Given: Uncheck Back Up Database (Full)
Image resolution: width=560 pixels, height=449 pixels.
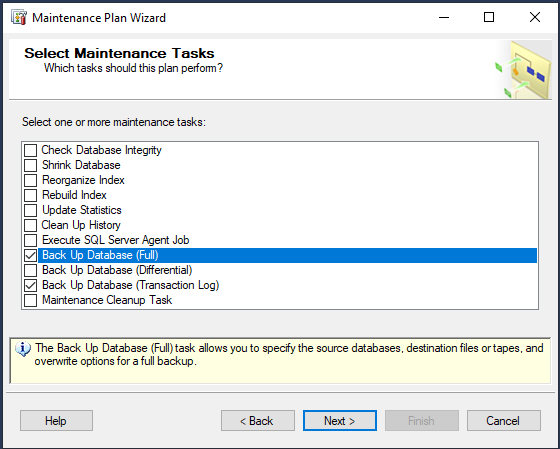Looking at the screenshot, I should click(x=30, y=255).
